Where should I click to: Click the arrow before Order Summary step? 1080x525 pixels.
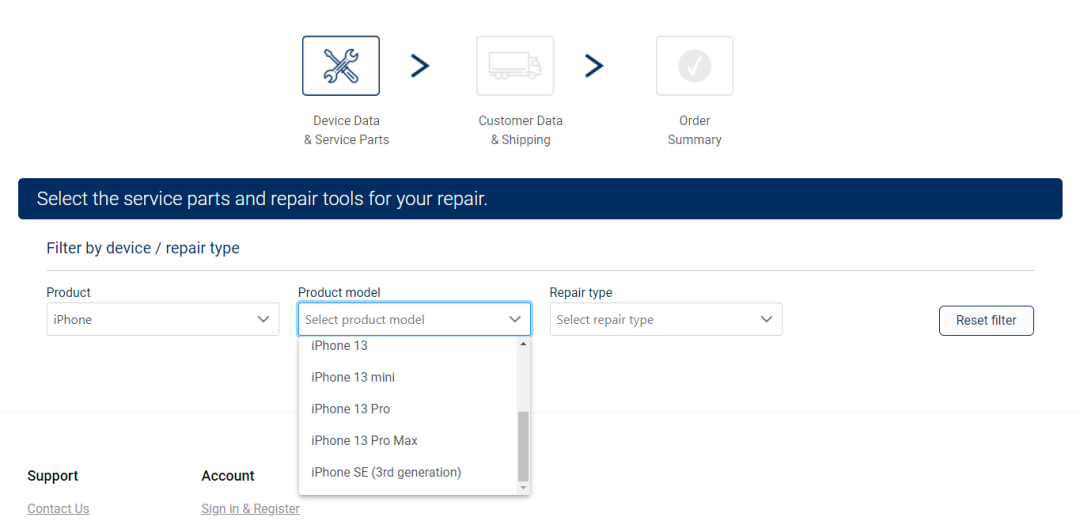click(x=594, y=66)
